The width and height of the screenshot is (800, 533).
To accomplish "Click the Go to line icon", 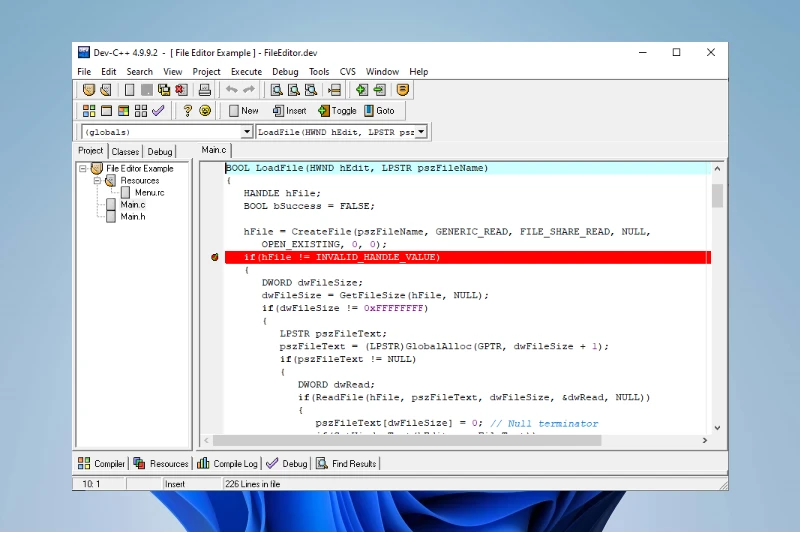I will (x=335, y=90).
